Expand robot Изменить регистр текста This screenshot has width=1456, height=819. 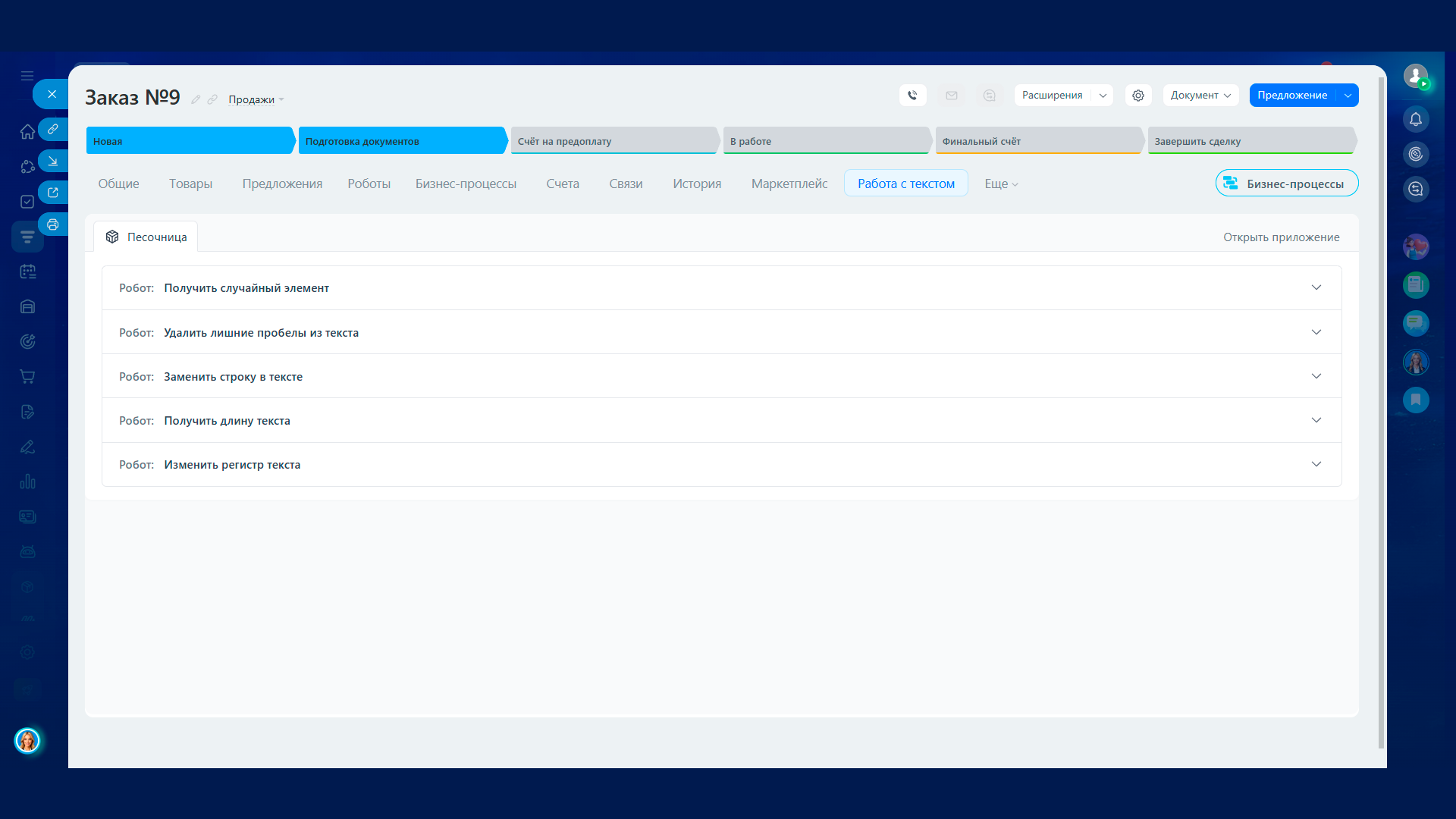1316,464
